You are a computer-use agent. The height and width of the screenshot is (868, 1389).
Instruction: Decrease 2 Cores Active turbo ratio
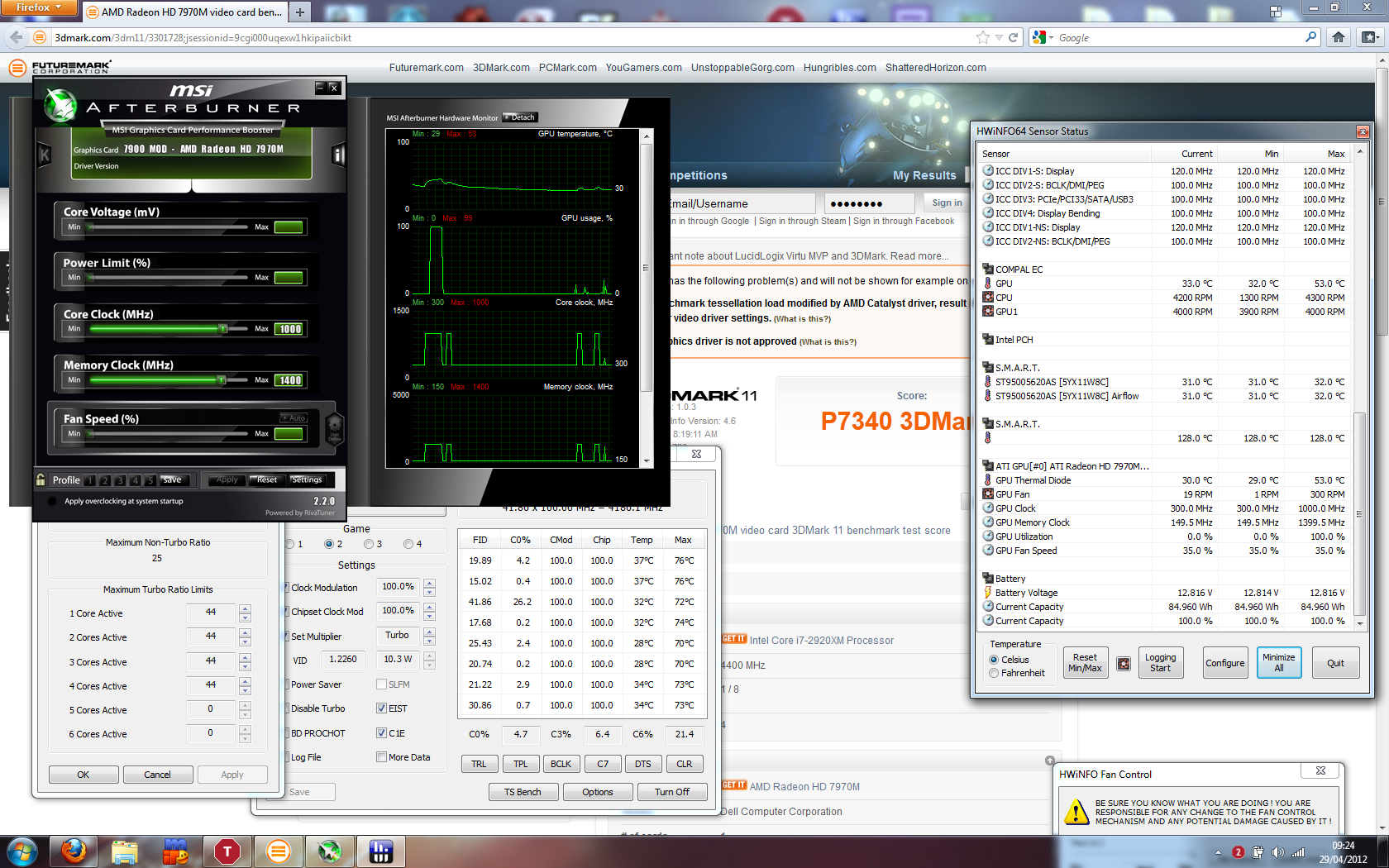pos(245,642)
